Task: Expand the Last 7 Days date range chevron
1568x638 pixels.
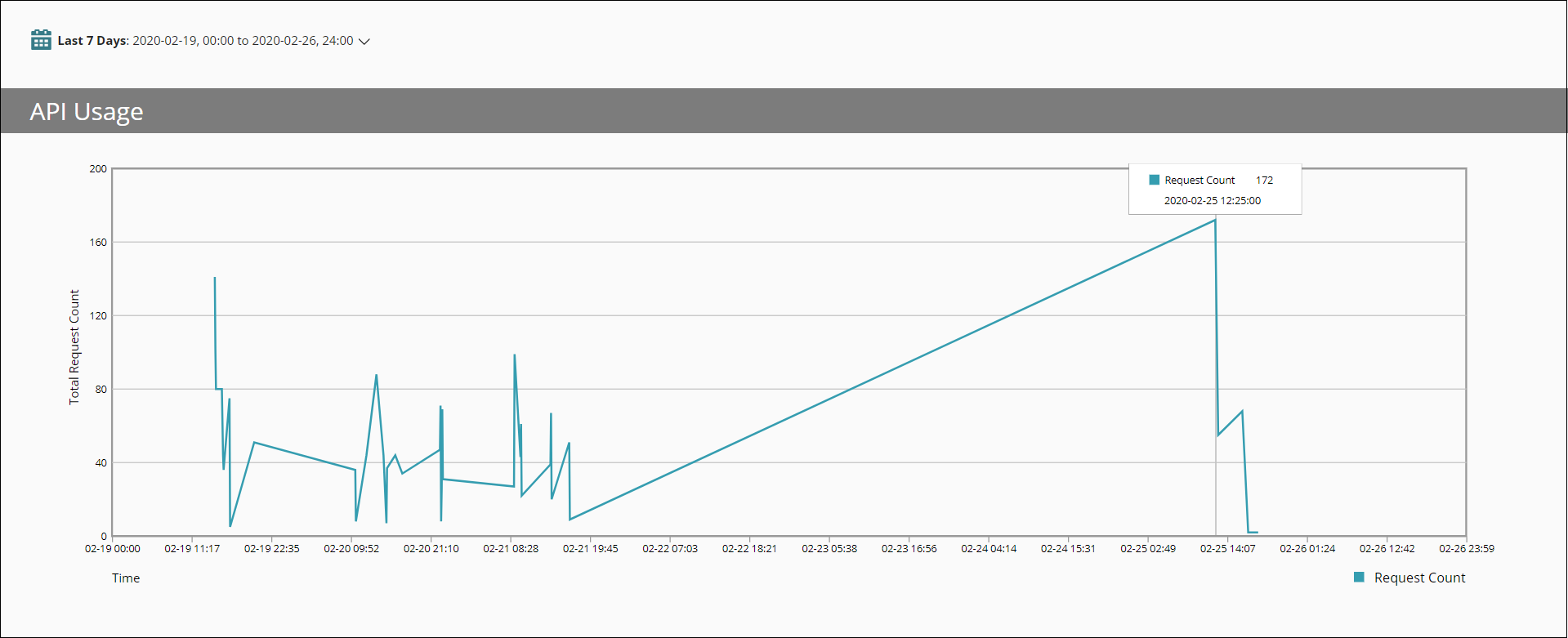Action: [364, 42]
